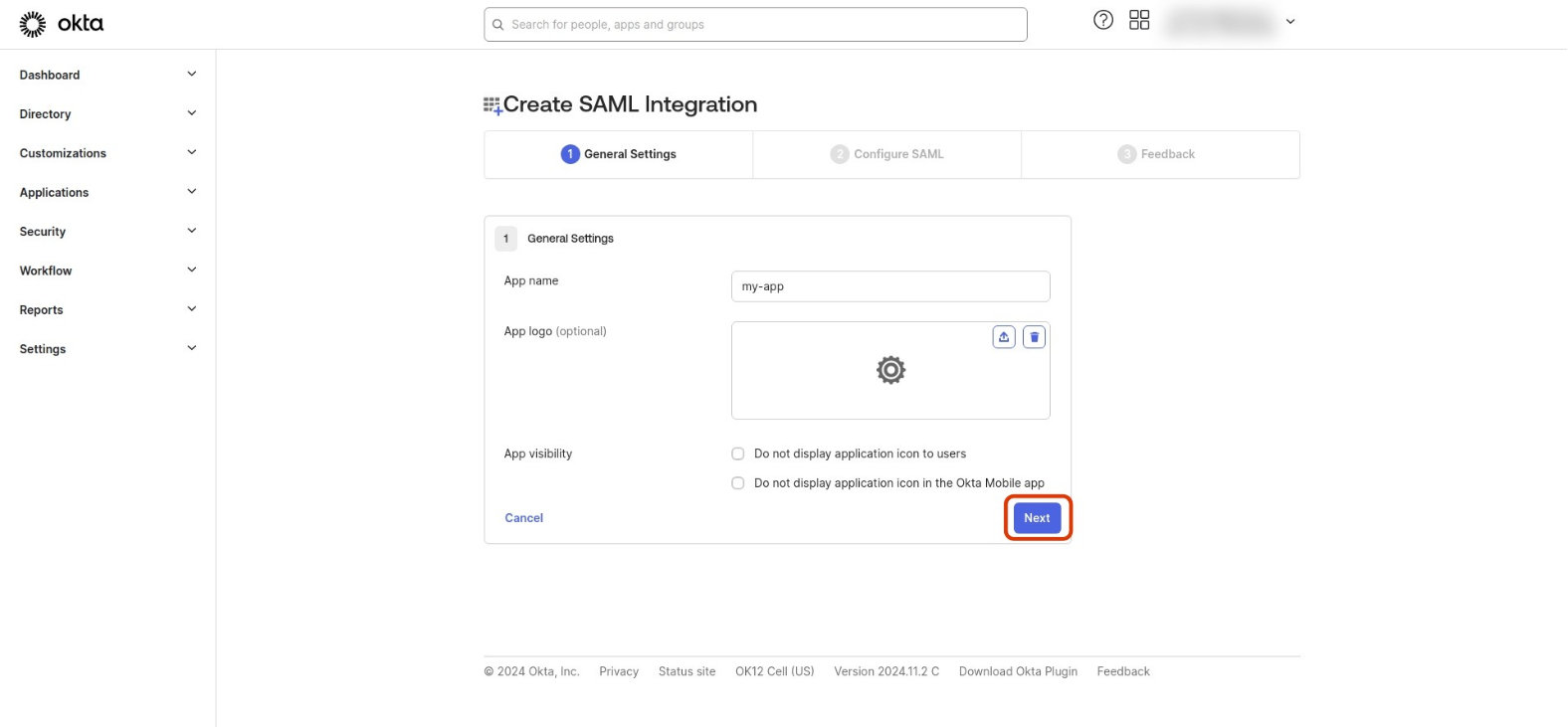Click the 'App logo (optional)' label
Screen dimensions: 1568x727
coord(555,331)
